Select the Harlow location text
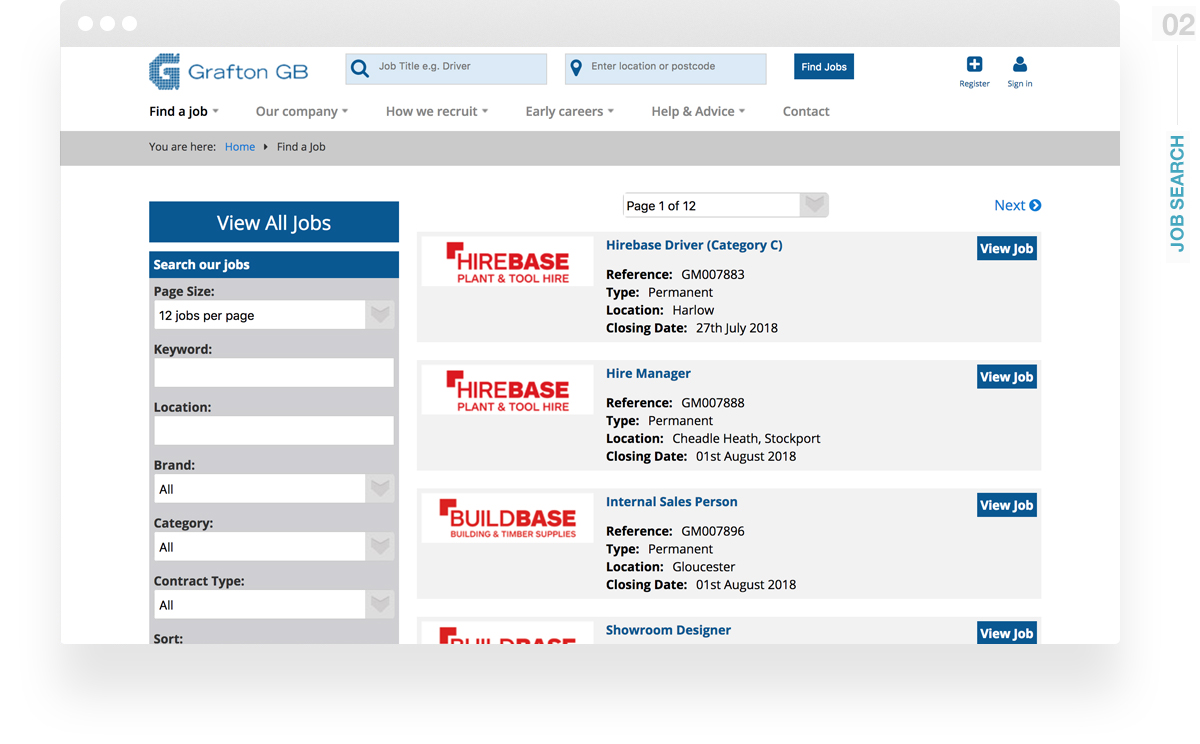Screen dimensions: 1200x744 [x=693, y=310]
